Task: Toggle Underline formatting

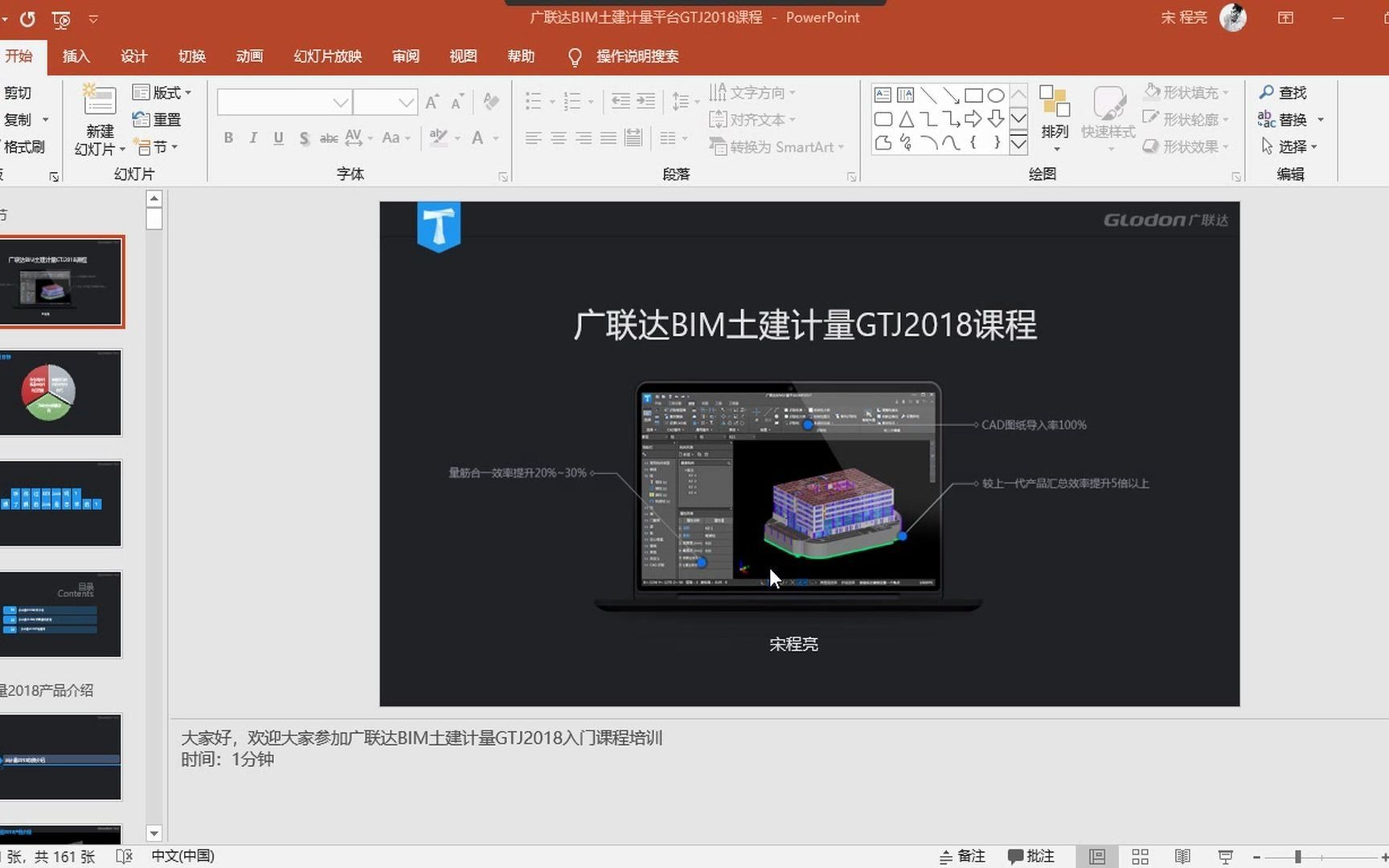Action: click(x=278, y=137)
